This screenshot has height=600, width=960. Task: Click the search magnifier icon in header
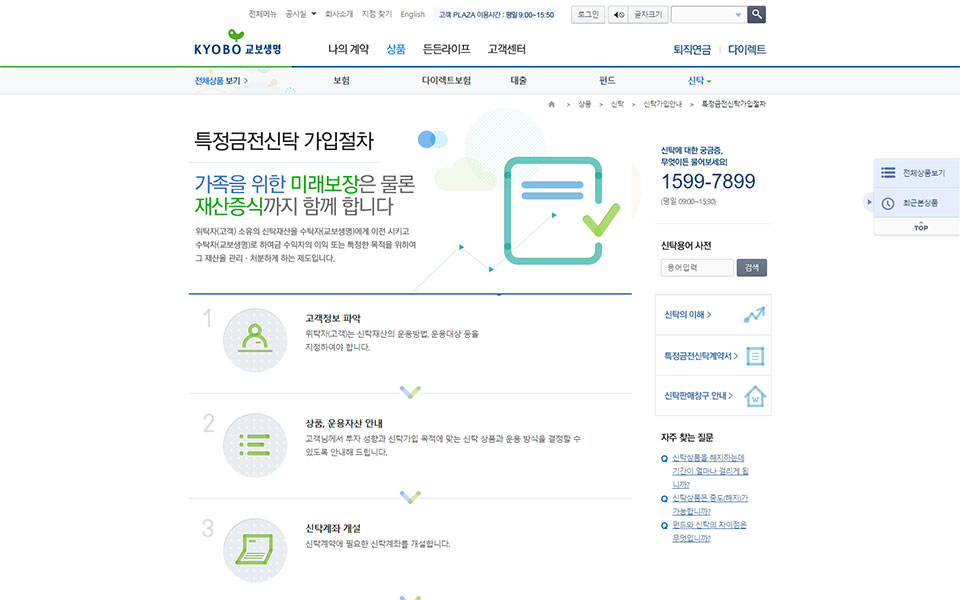click(757, 14)
